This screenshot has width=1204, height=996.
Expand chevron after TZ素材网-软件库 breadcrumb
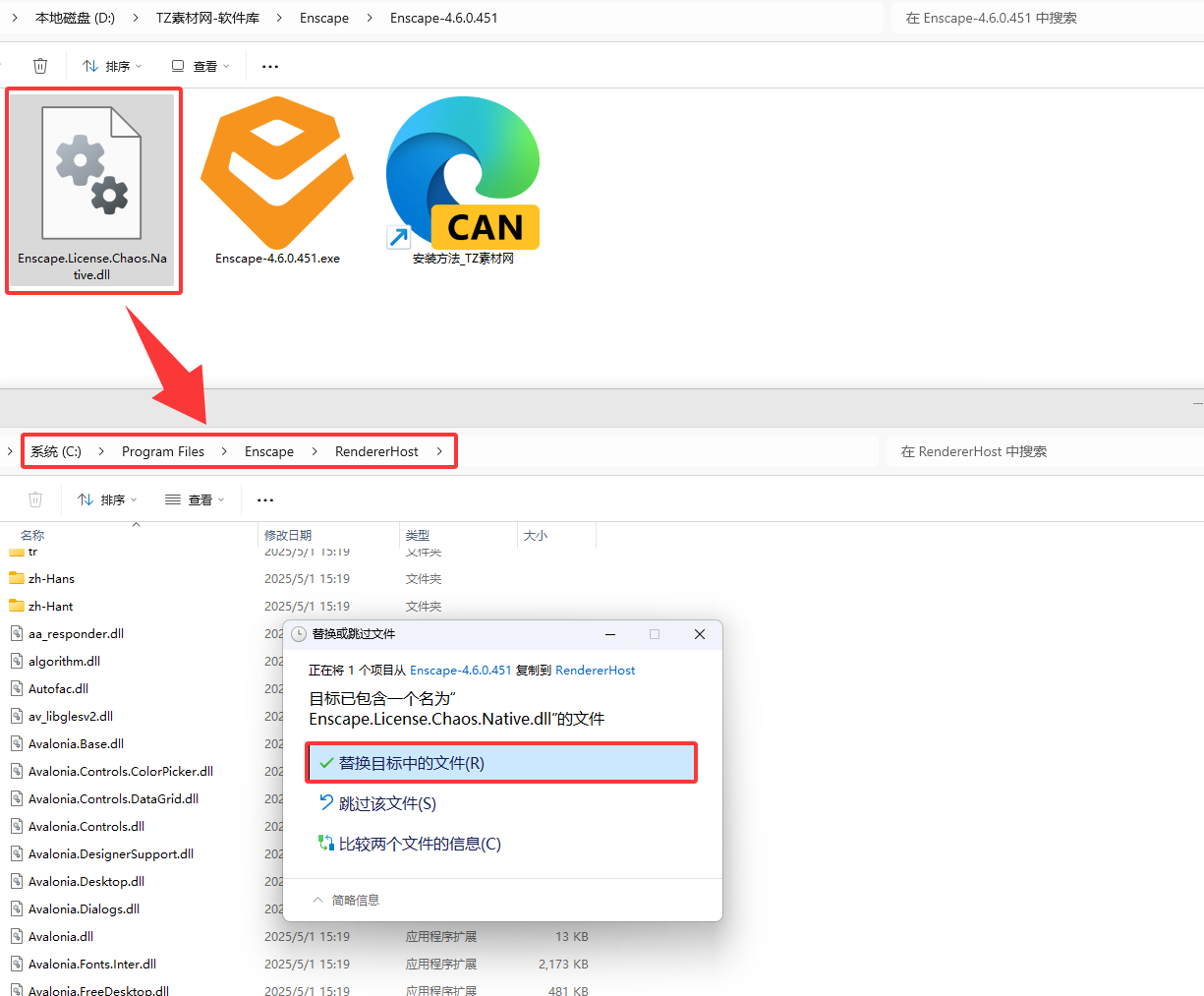[279, 18]
